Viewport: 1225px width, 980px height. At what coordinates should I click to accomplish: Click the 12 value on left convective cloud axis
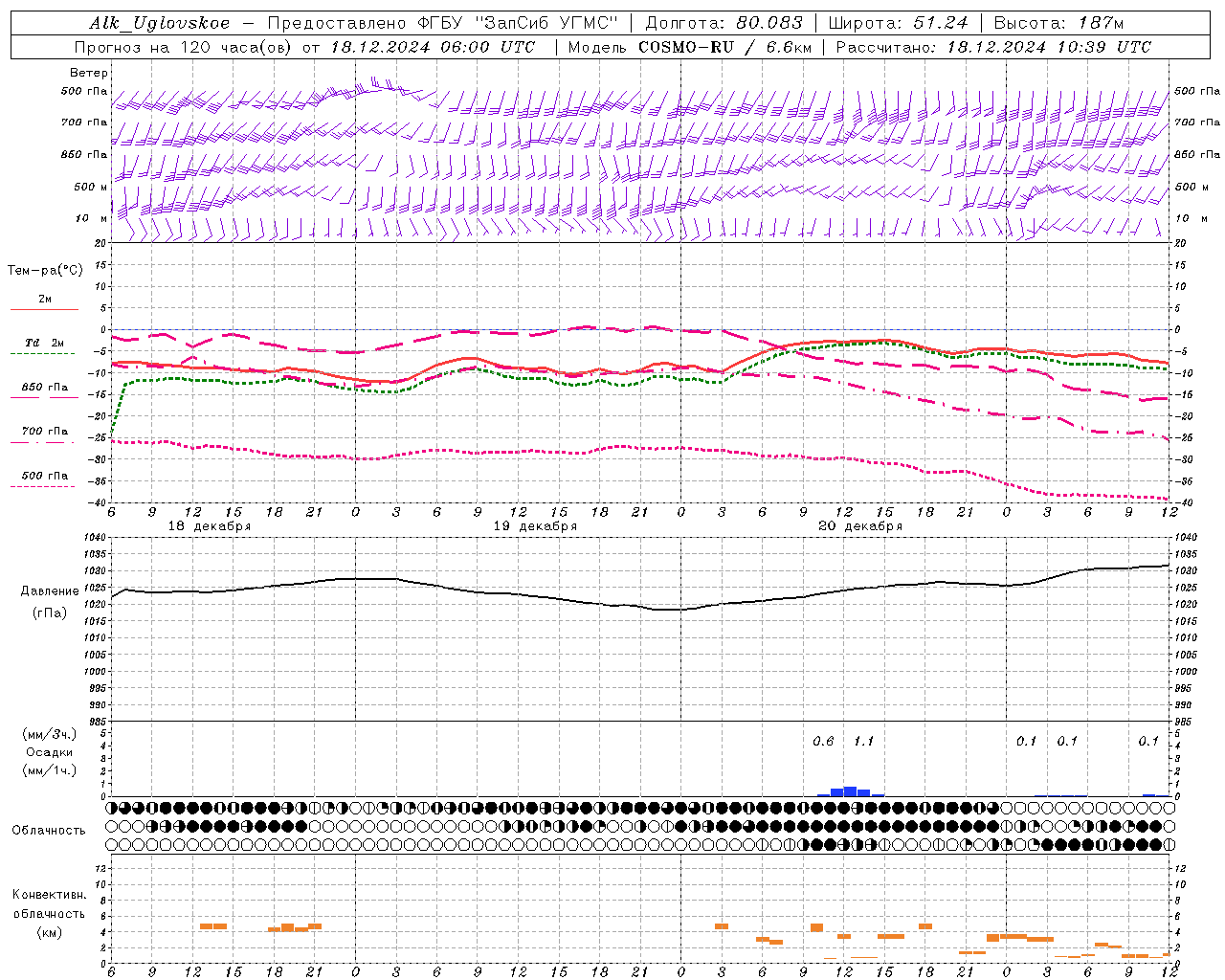pos(100,868)
